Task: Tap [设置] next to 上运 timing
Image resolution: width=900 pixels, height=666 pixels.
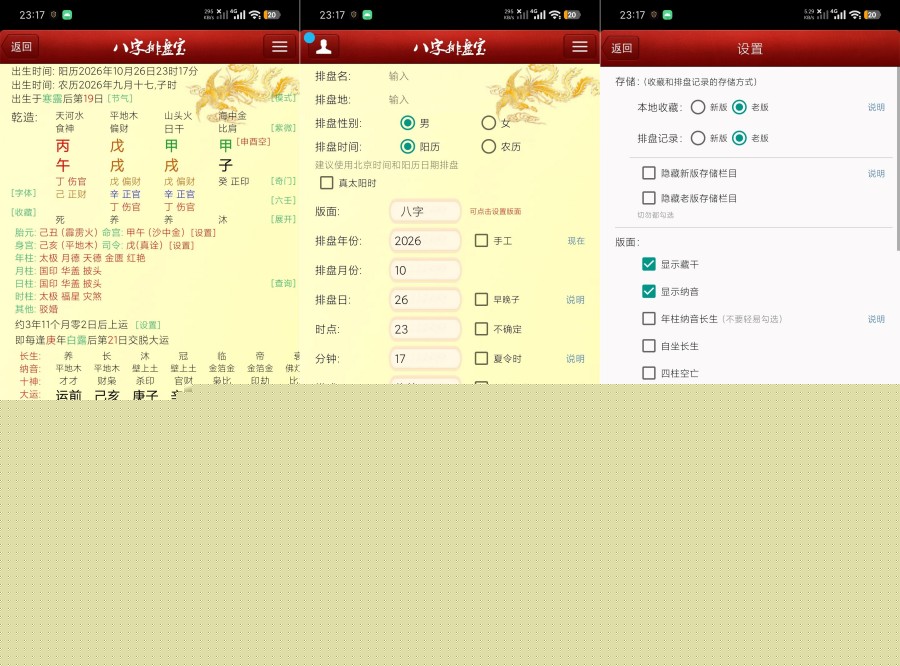Action: [148, 325]
